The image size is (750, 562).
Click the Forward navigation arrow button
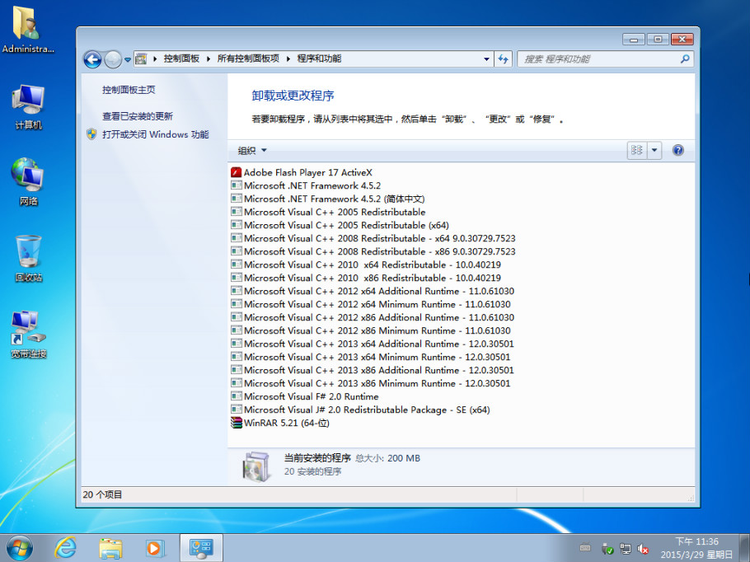point(113,60)
